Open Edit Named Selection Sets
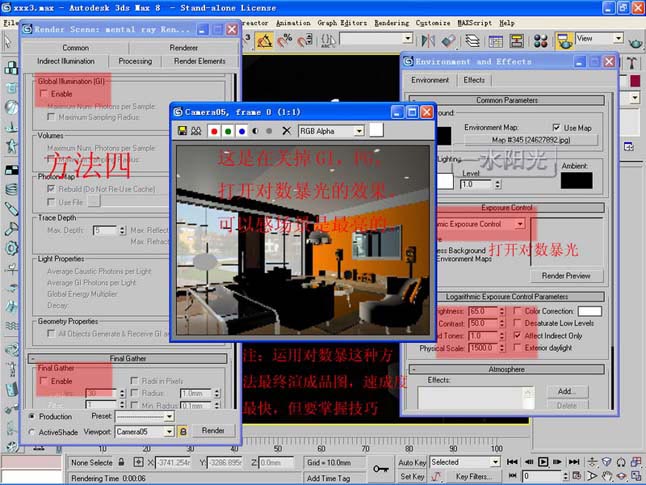The width and height of the screenshot is (646, 485). 328,40
